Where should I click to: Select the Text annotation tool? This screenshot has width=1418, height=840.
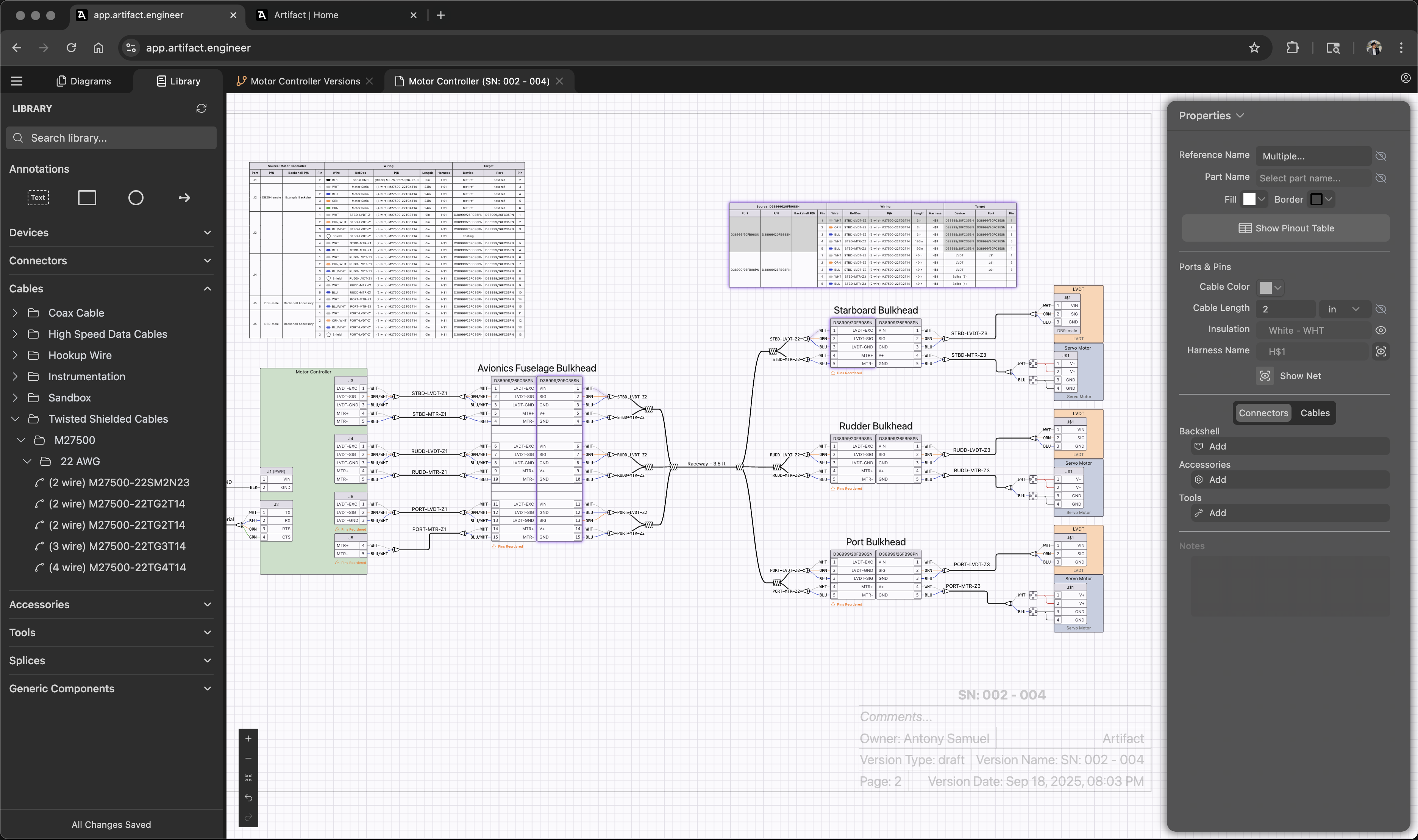[x=38, y=198]
